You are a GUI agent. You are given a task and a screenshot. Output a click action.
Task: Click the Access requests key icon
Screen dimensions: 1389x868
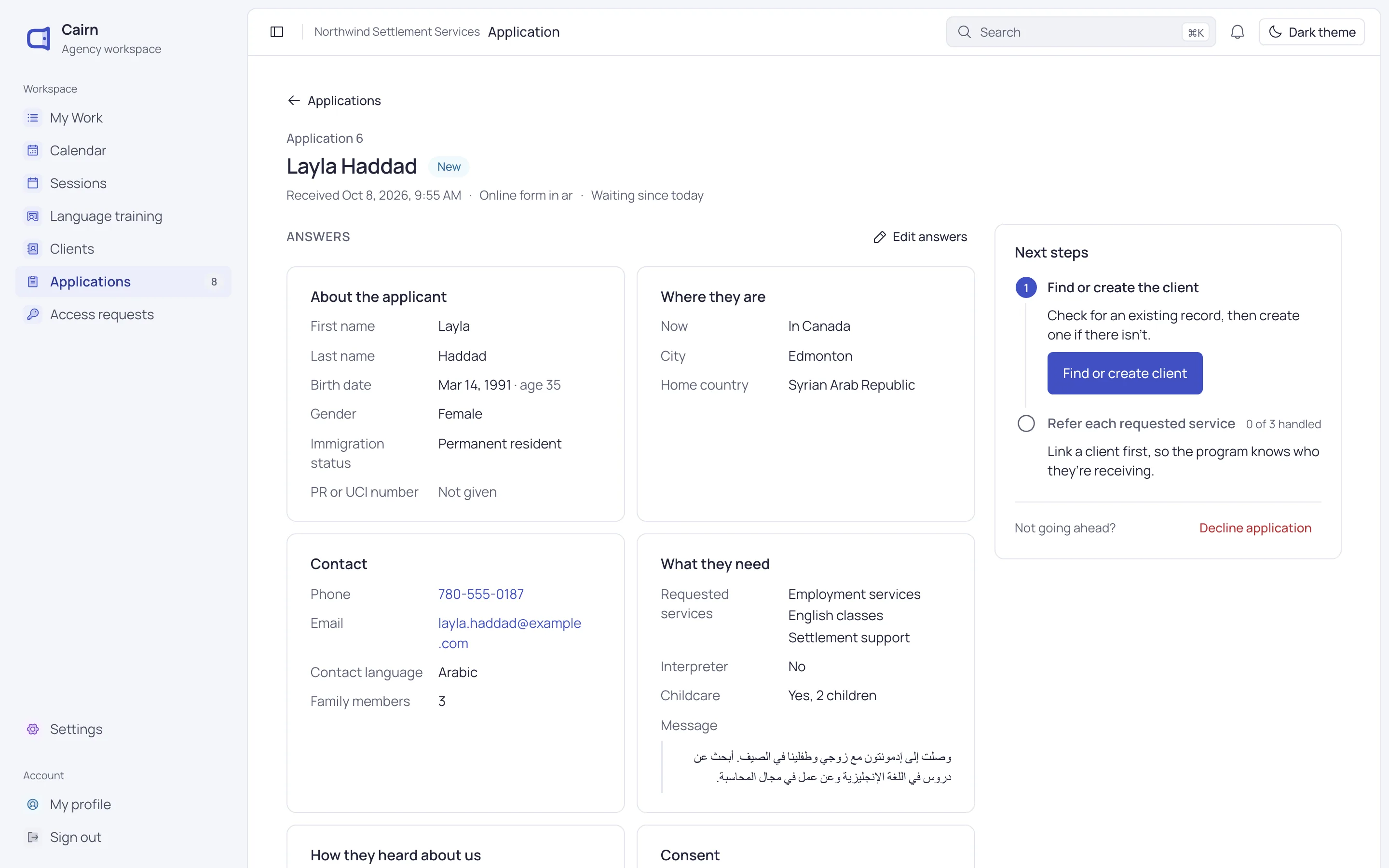(x=33, y=314)
